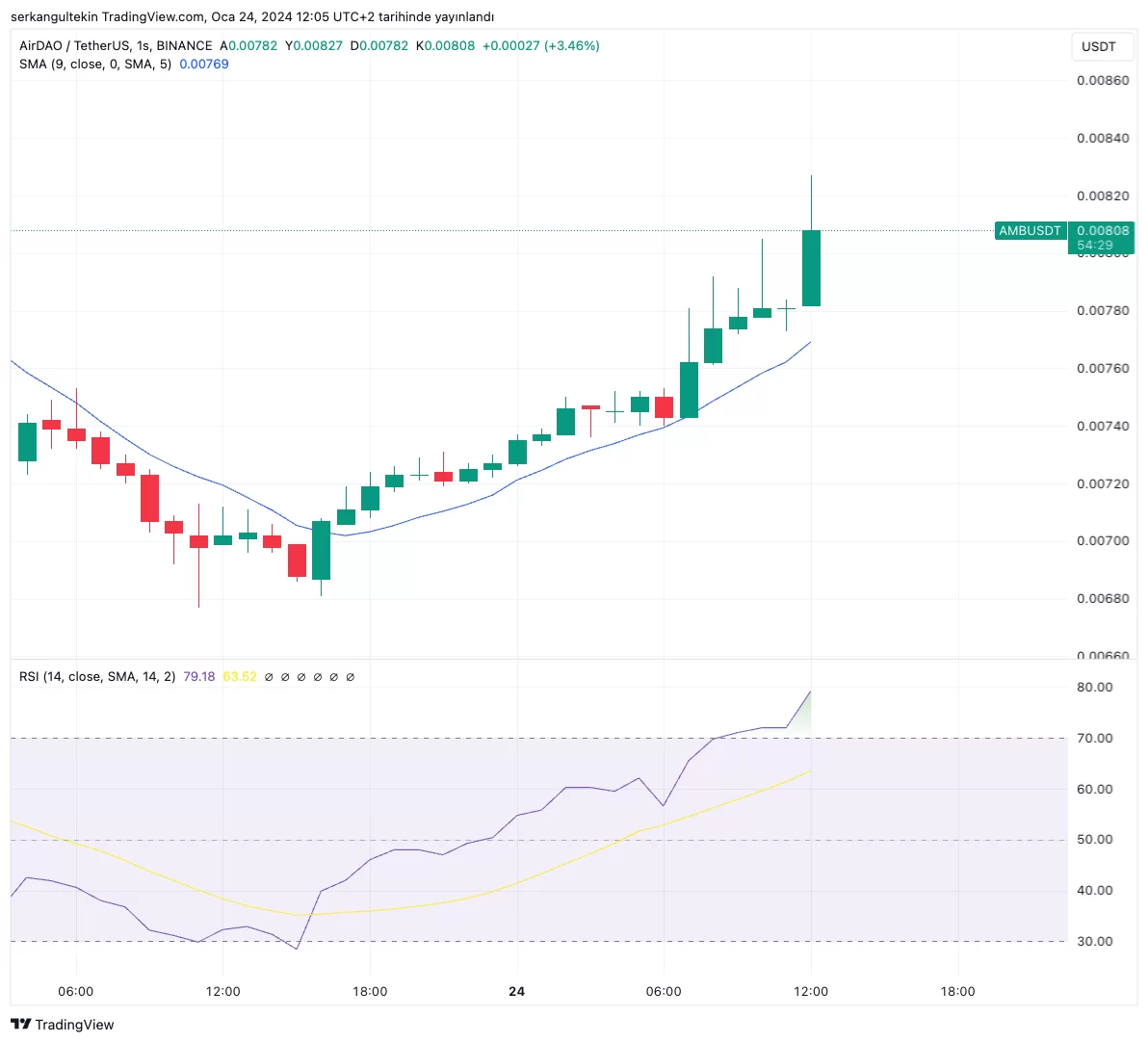Open the USDT currency selector

coord(1098,46)
